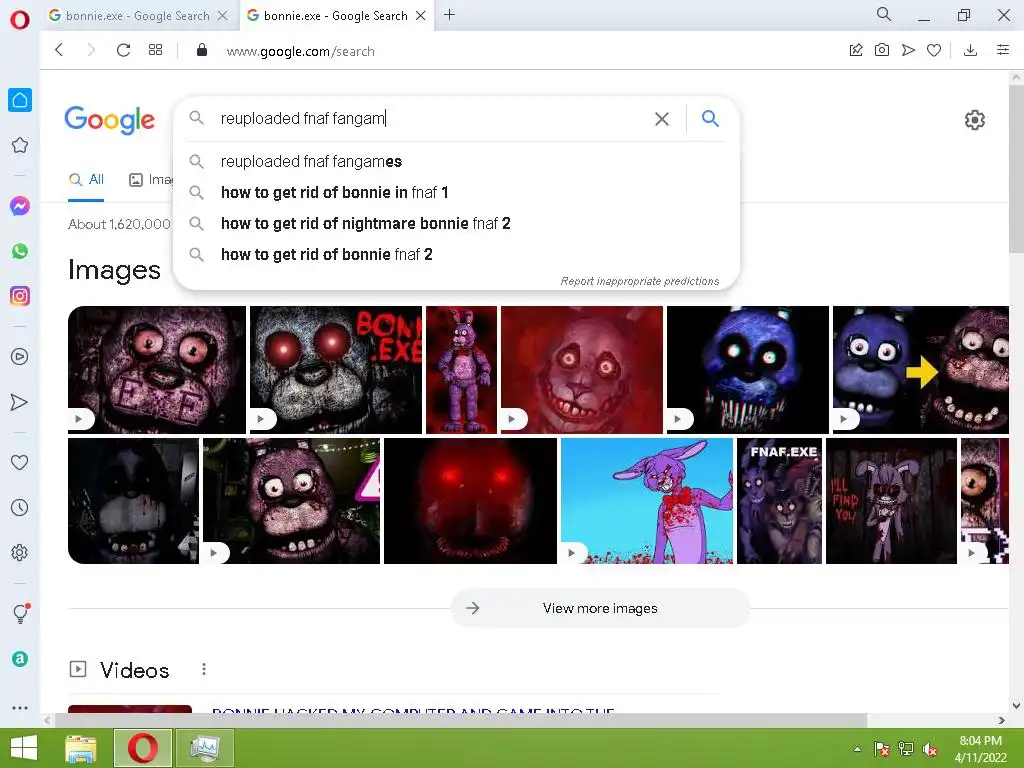Submit search with the blue magnifier

pos(710,118)
